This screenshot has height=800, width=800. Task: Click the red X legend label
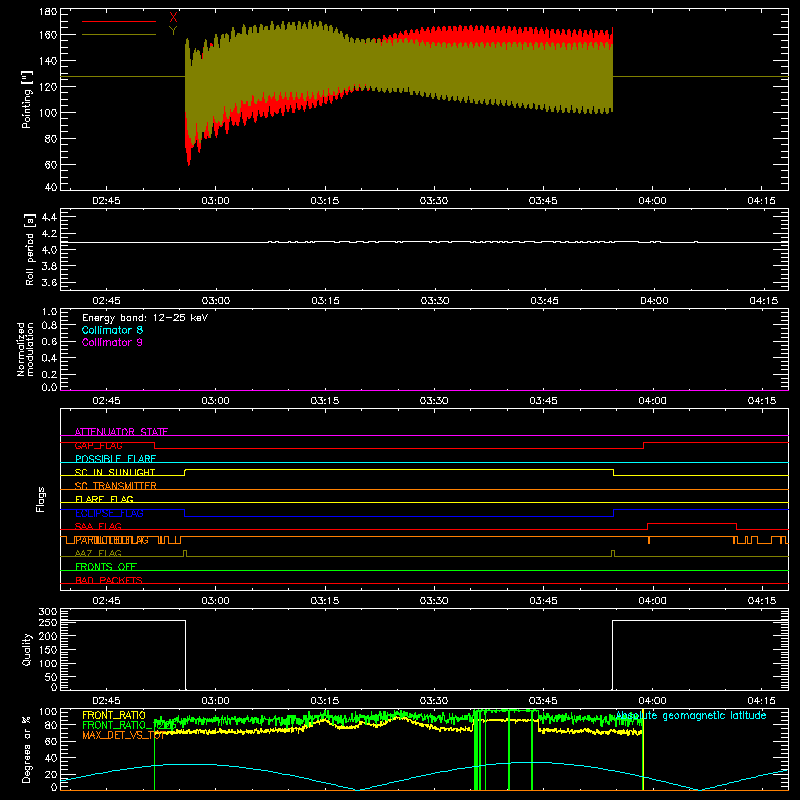point(173,18)
